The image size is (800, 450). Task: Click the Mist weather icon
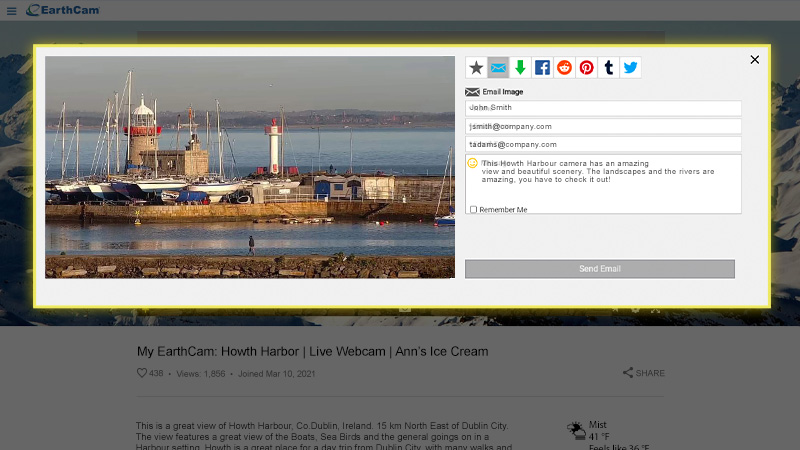577,430
